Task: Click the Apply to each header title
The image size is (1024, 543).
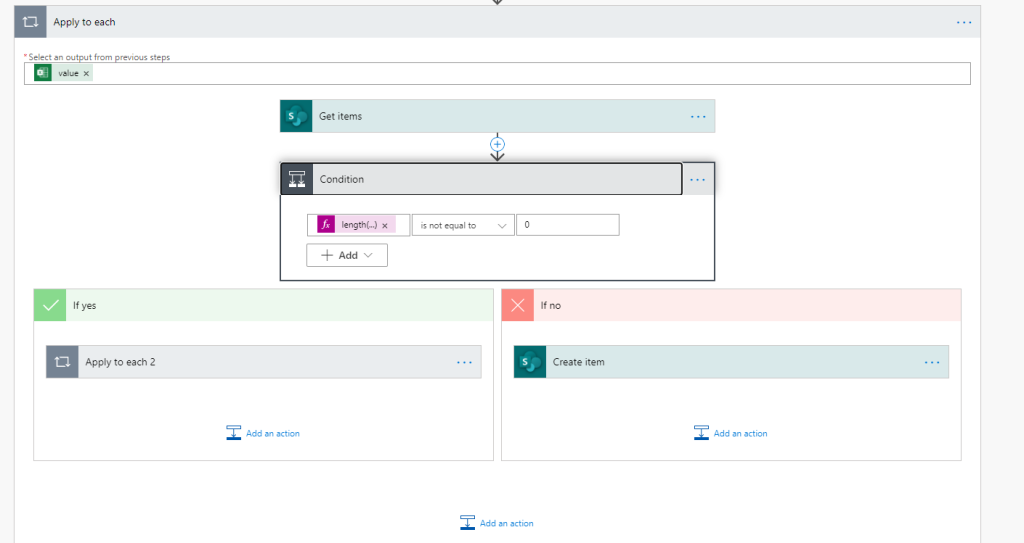Action: click(84, 22)
